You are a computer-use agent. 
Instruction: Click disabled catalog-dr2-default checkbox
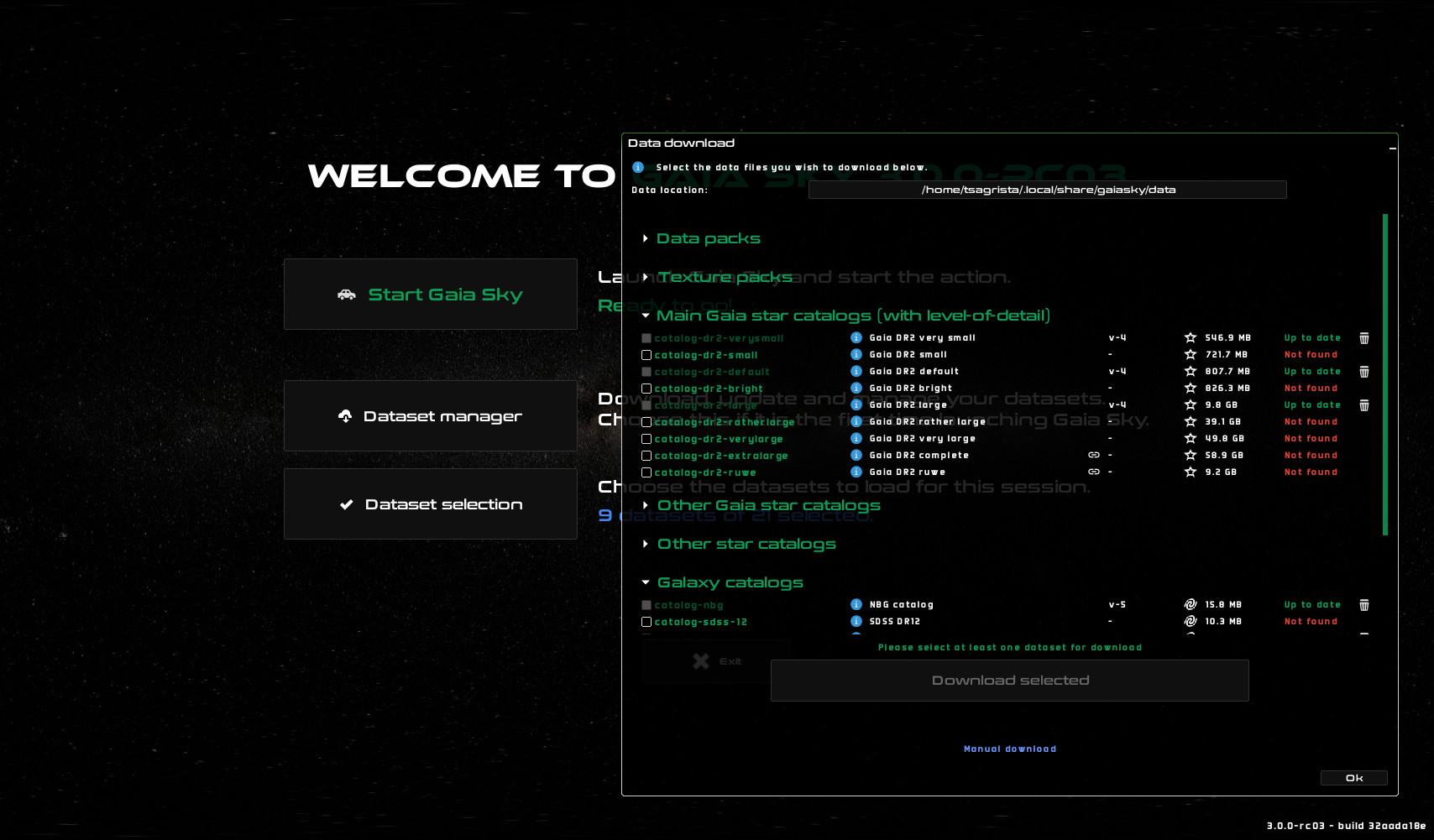[x=646, y=372]
